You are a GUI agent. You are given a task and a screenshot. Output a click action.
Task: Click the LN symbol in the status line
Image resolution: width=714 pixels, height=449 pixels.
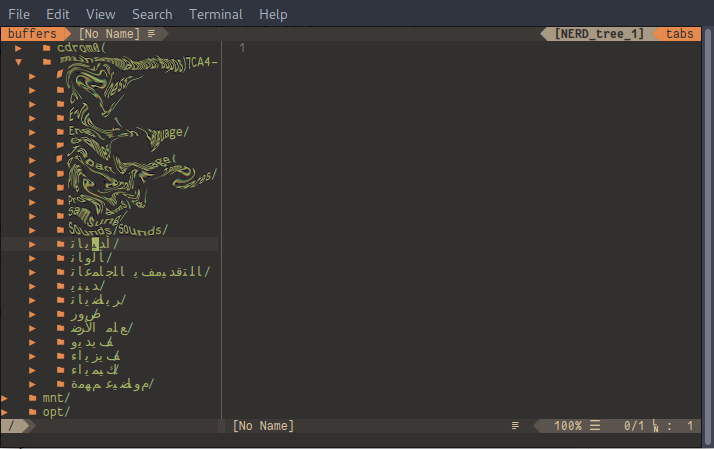pos(656,426)
